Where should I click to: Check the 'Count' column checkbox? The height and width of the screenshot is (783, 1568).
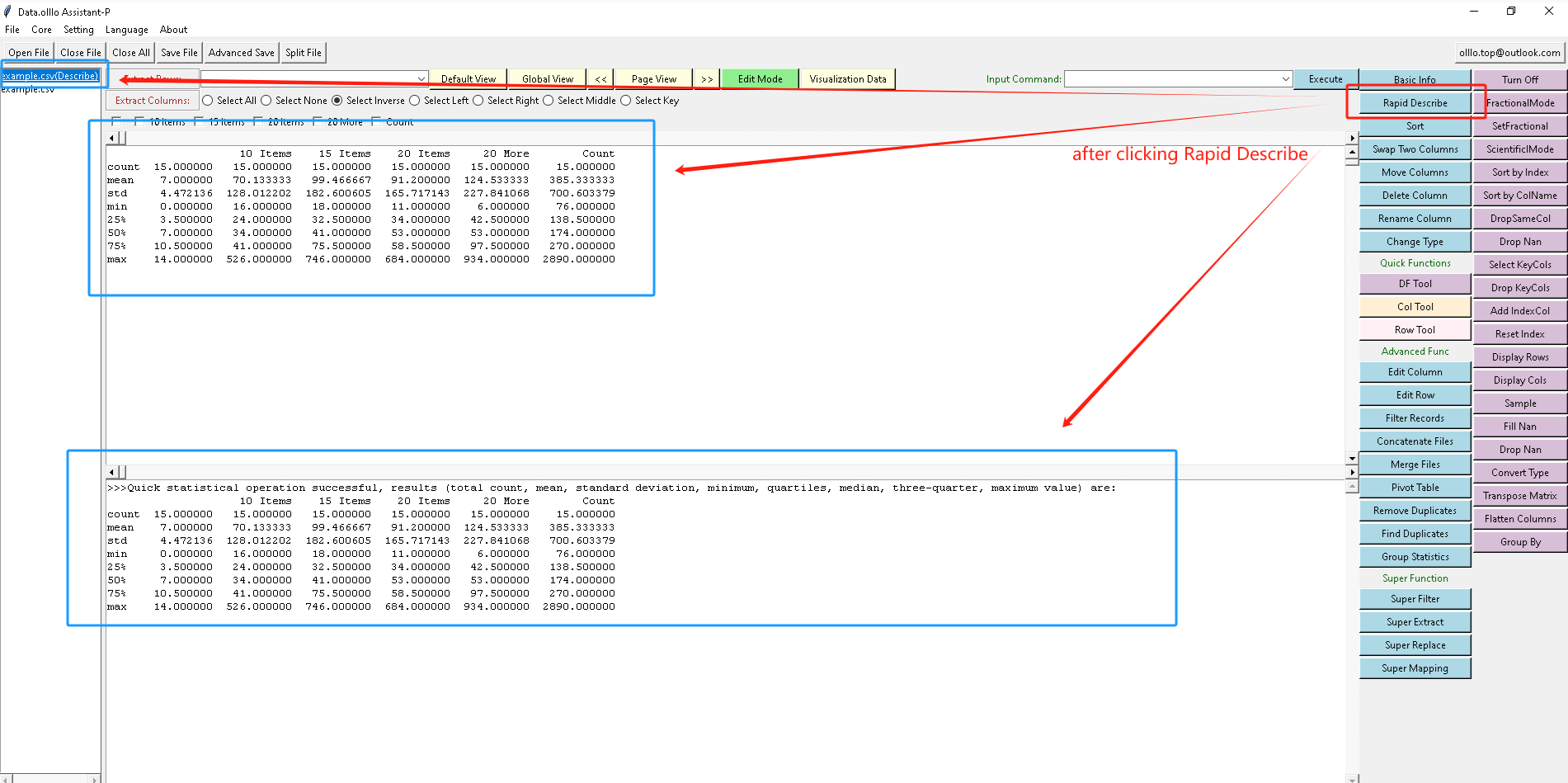pos(376,122)
